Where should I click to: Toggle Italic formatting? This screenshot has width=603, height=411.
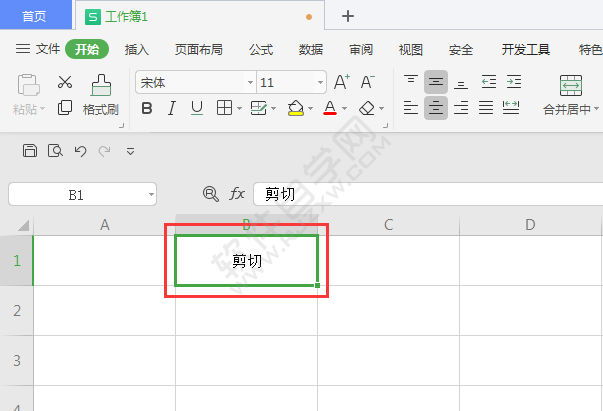point(171,108)
